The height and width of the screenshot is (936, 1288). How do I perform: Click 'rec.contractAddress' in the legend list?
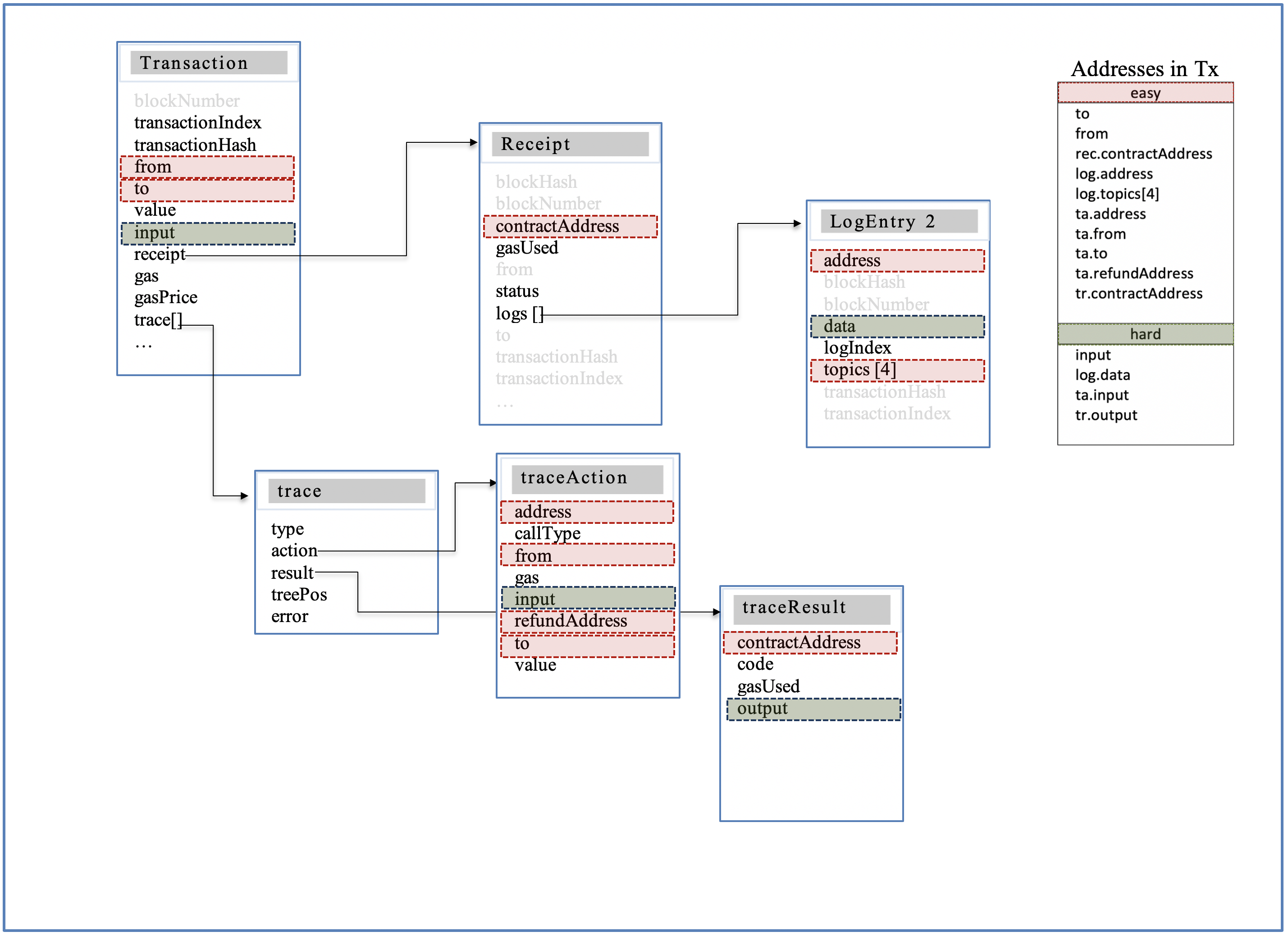[x=1143, y=154]
